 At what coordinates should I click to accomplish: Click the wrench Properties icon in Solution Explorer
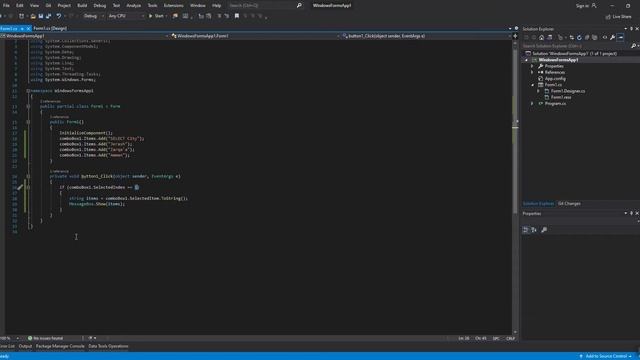pyautogui.click(x=612, y=38)
